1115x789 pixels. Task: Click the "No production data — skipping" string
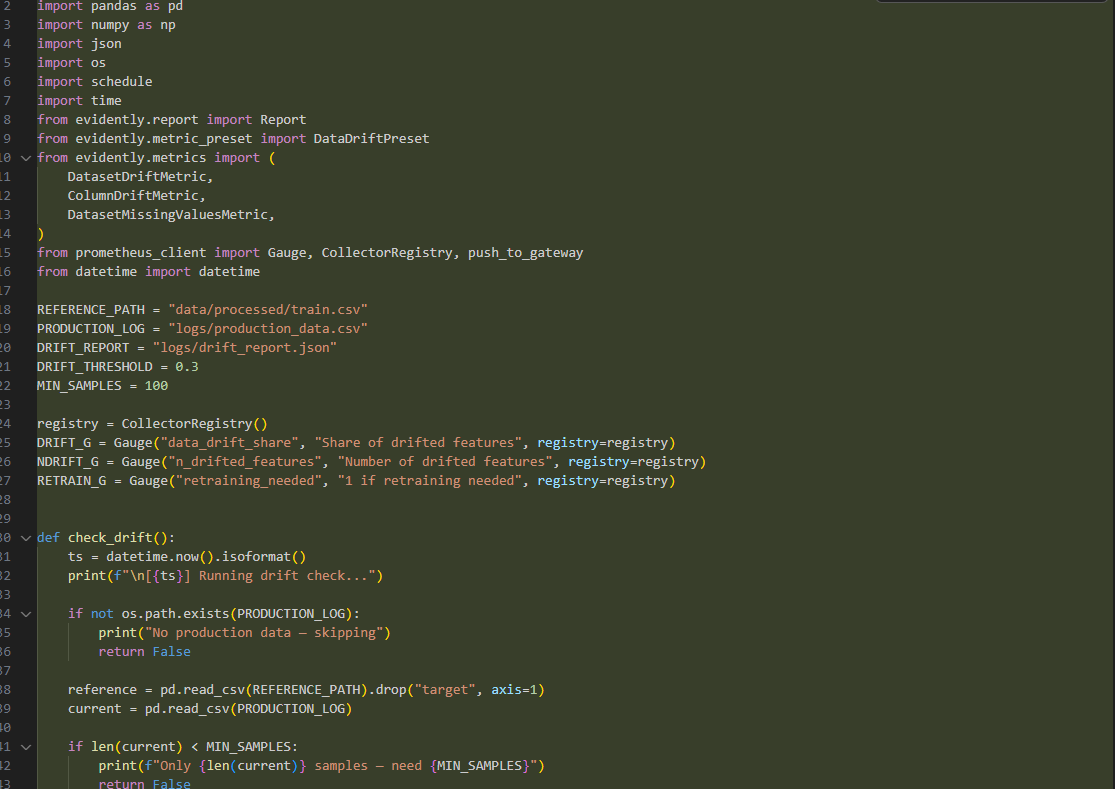coord(264,633)
